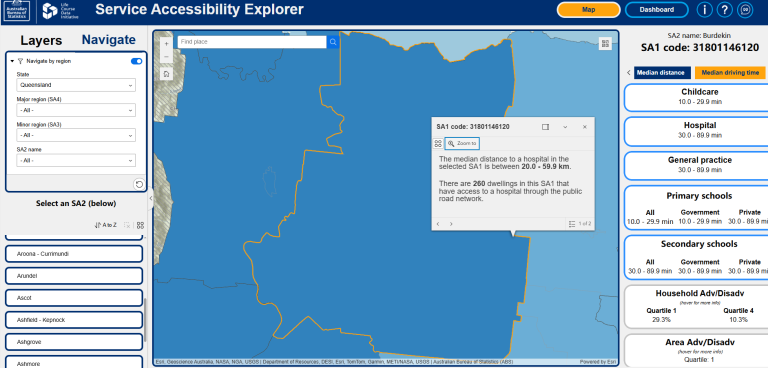Switch to the Layers tab

(x=41, y=41)
